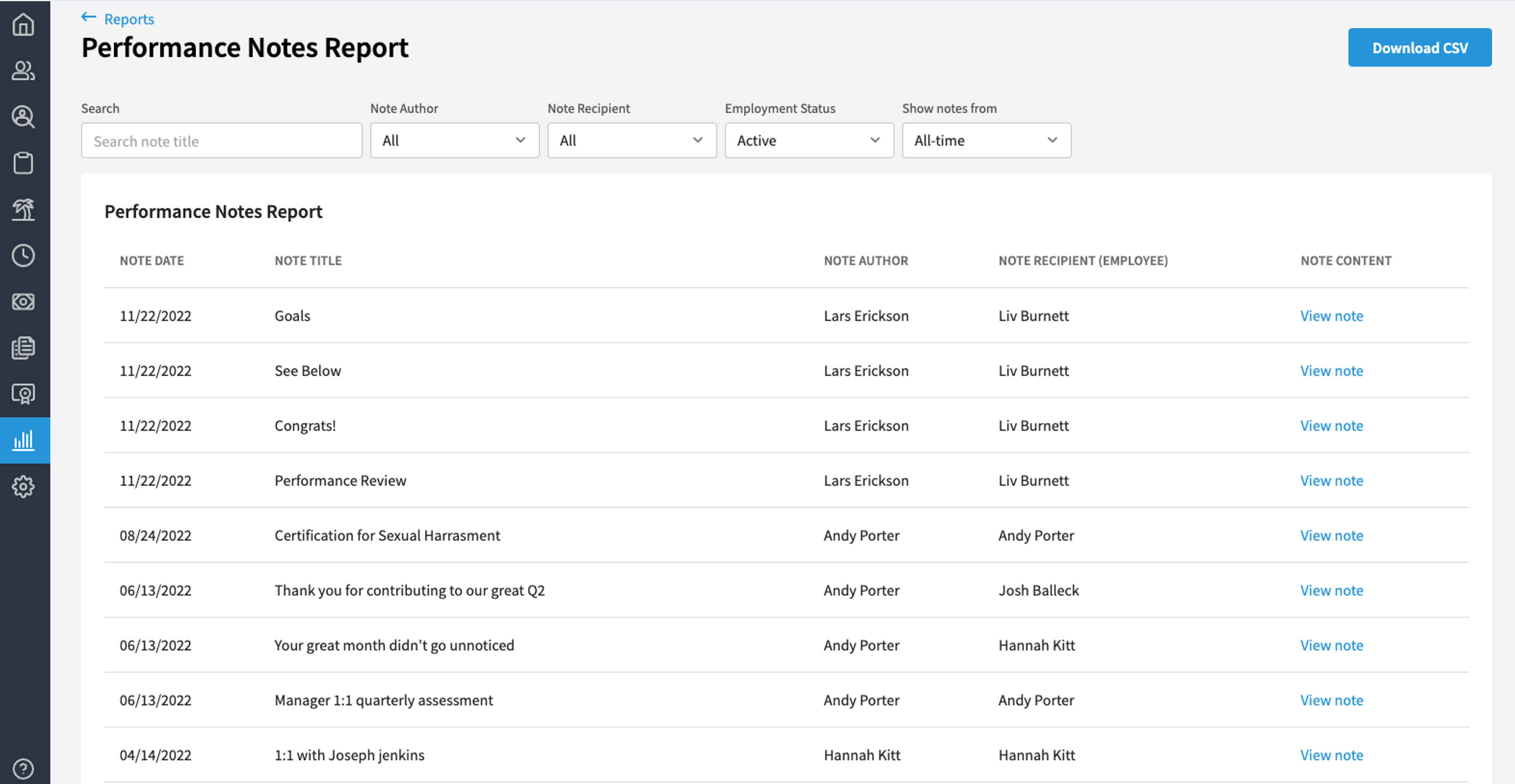Click author Lars Erickson in Goals row

866,315
